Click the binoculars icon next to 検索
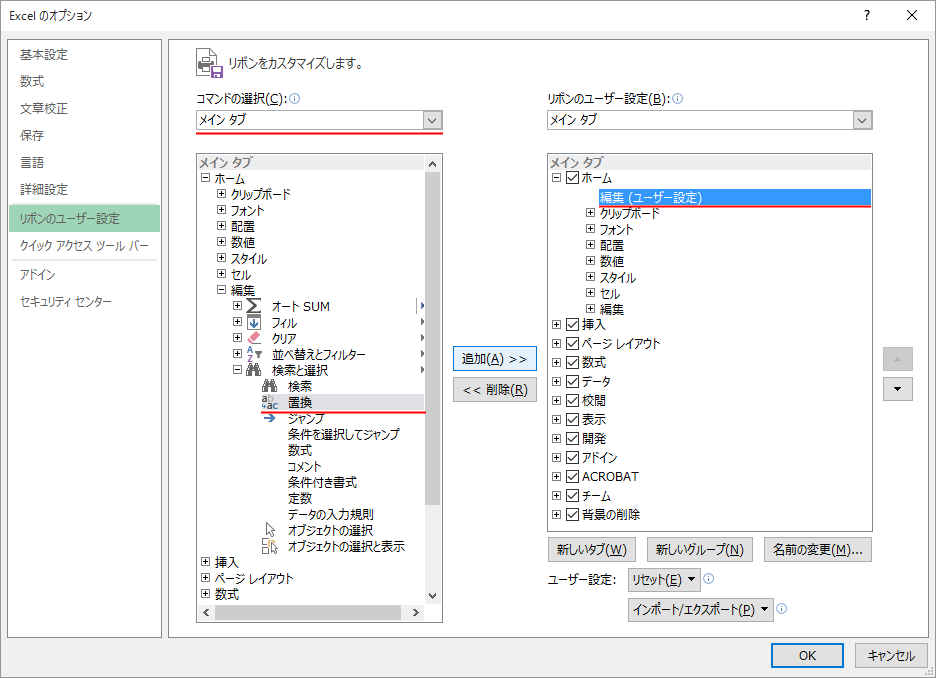 269,386
